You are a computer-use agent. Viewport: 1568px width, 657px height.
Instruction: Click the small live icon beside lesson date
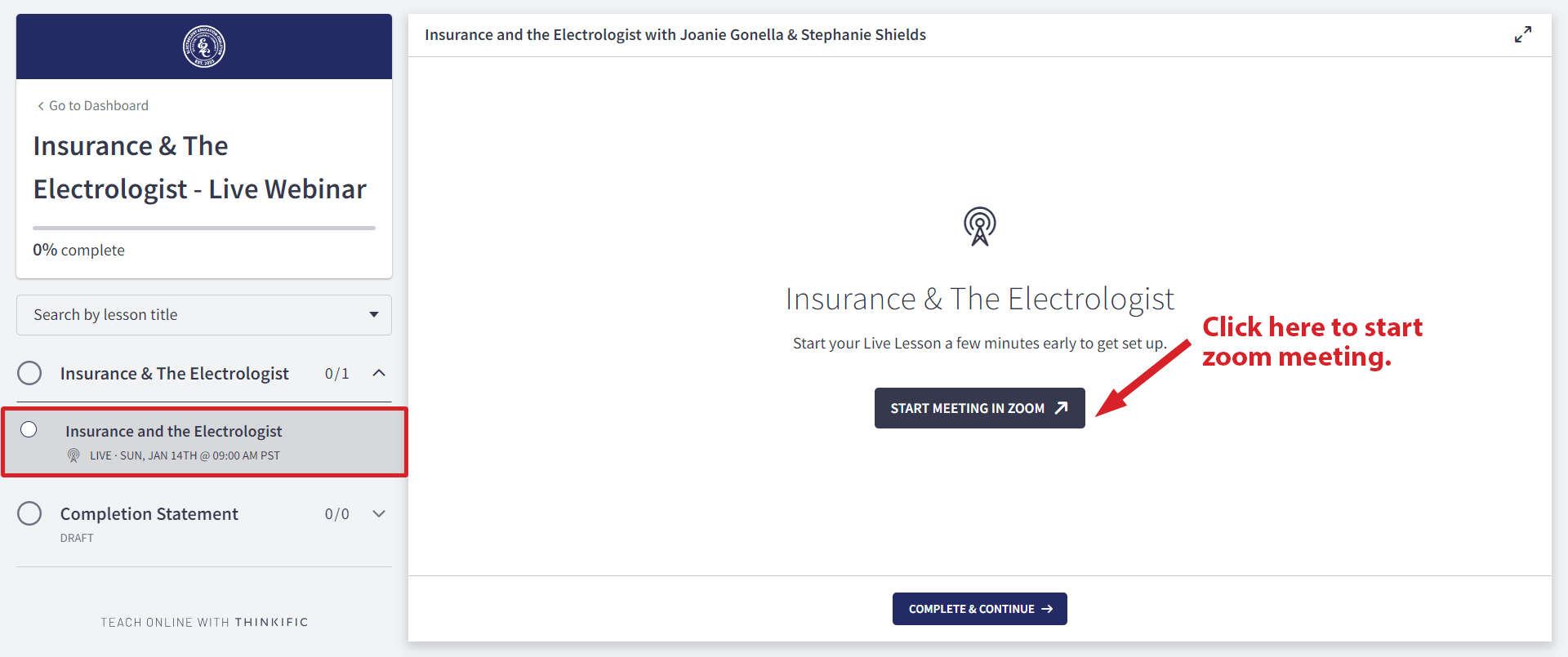[x=73, y=455]
